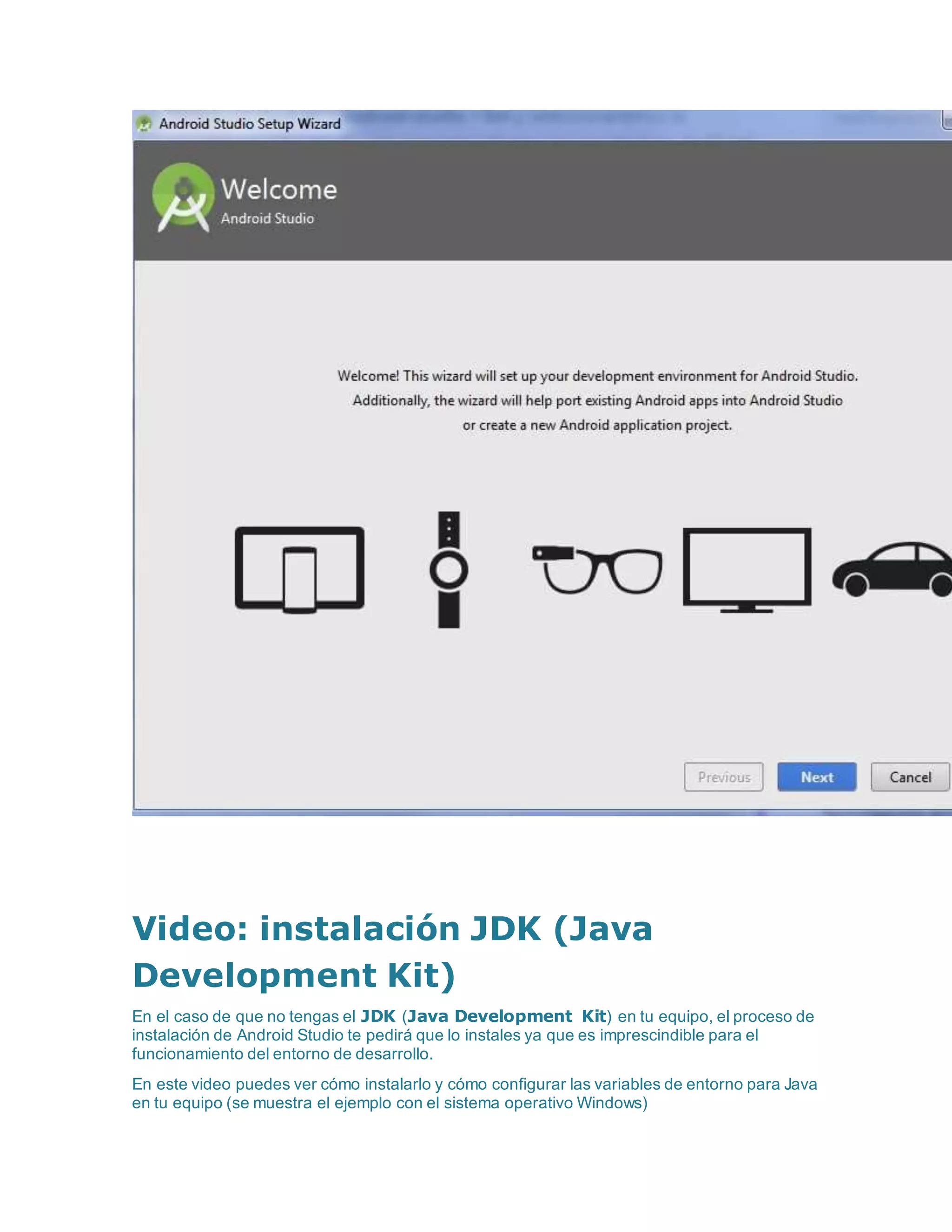The height and width of the screenshot is (1232, 952).
Task: Click the car auto icon
Action: pyautogui.click(x=892, y=569)
